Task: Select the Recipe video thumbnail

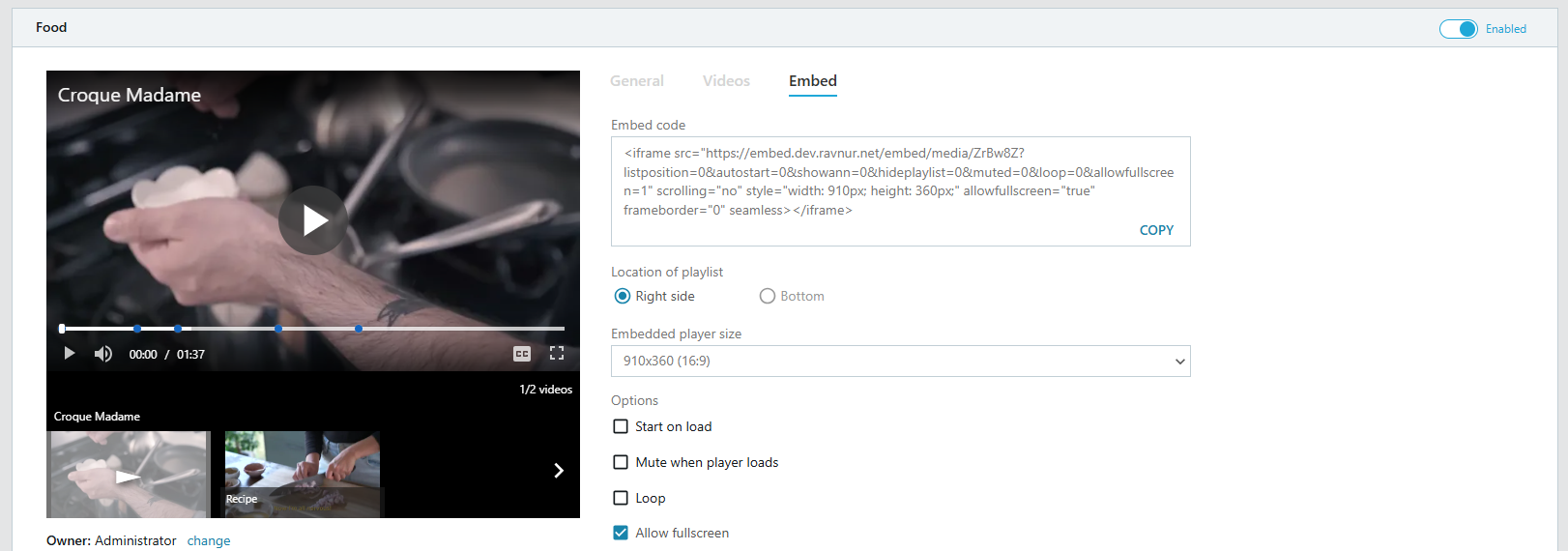Action: (303, 474)
